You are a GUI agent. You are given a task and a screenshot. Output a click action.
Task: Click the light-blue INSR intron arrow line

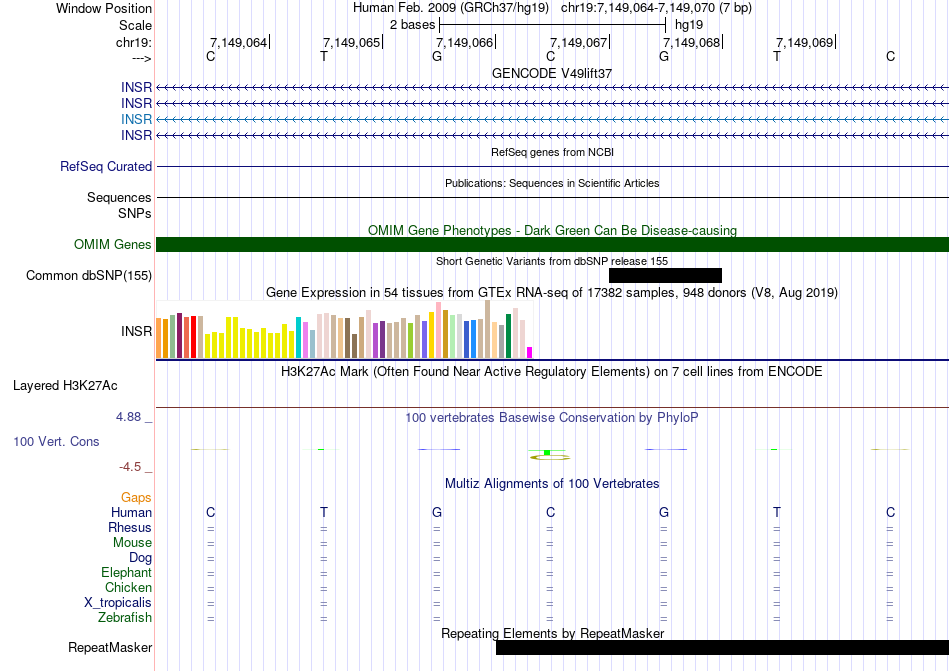[553, 119]
